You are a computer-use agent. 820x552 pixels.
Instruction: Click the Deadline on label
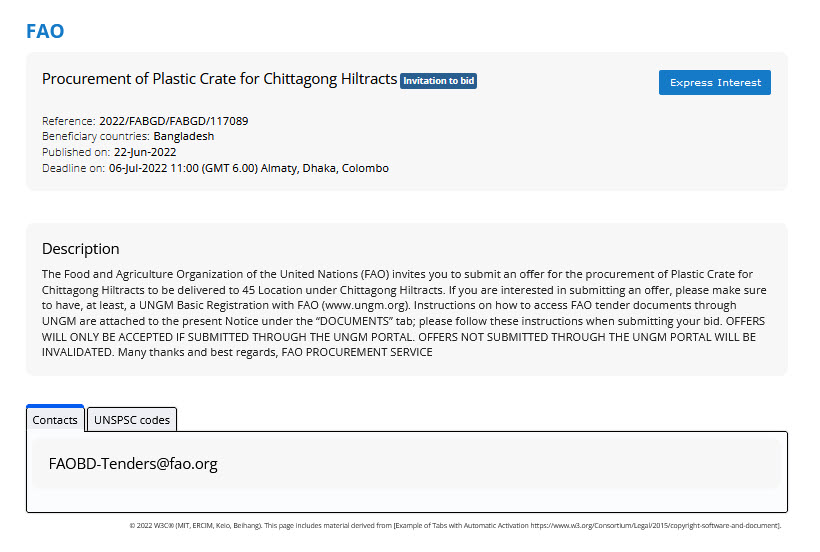(x=73, y=168)
